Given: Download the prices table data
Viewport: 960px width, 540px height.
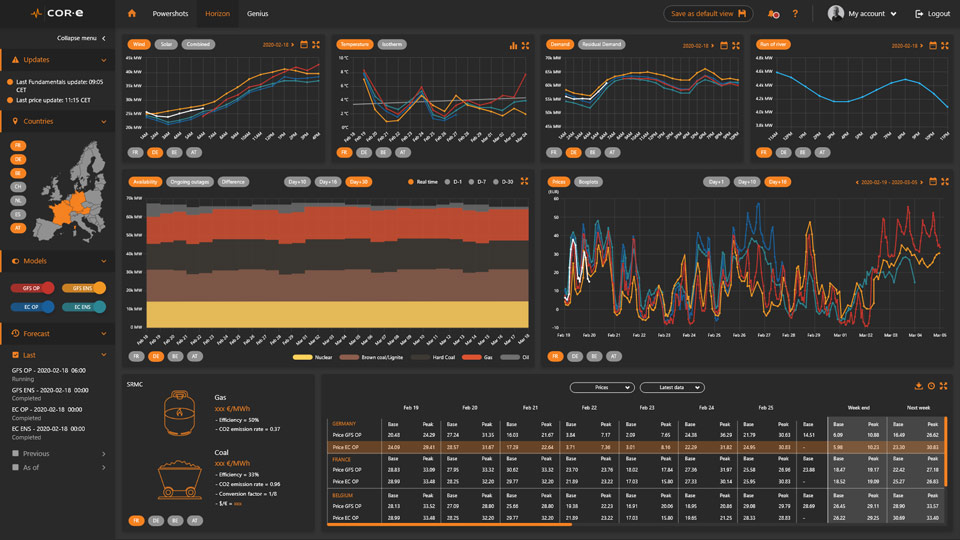Looking at the screenshot, I should pos(919,386).
